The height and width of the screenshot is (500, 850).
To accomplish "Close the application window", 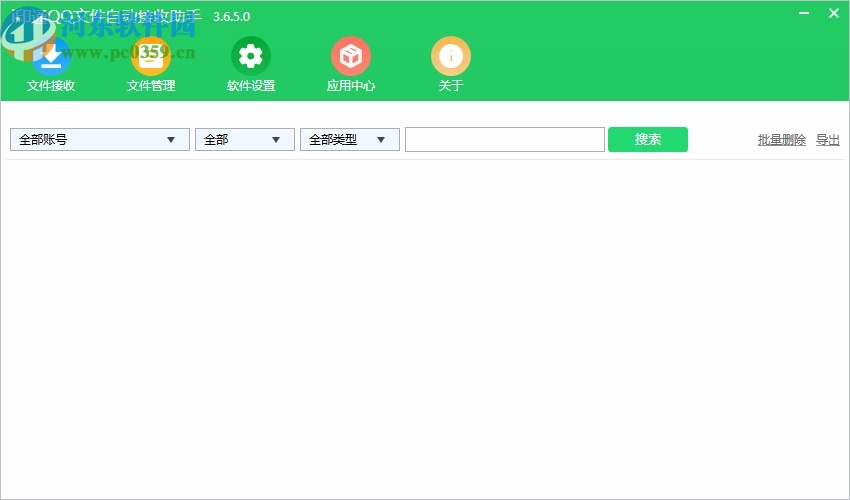I will 834,13.
